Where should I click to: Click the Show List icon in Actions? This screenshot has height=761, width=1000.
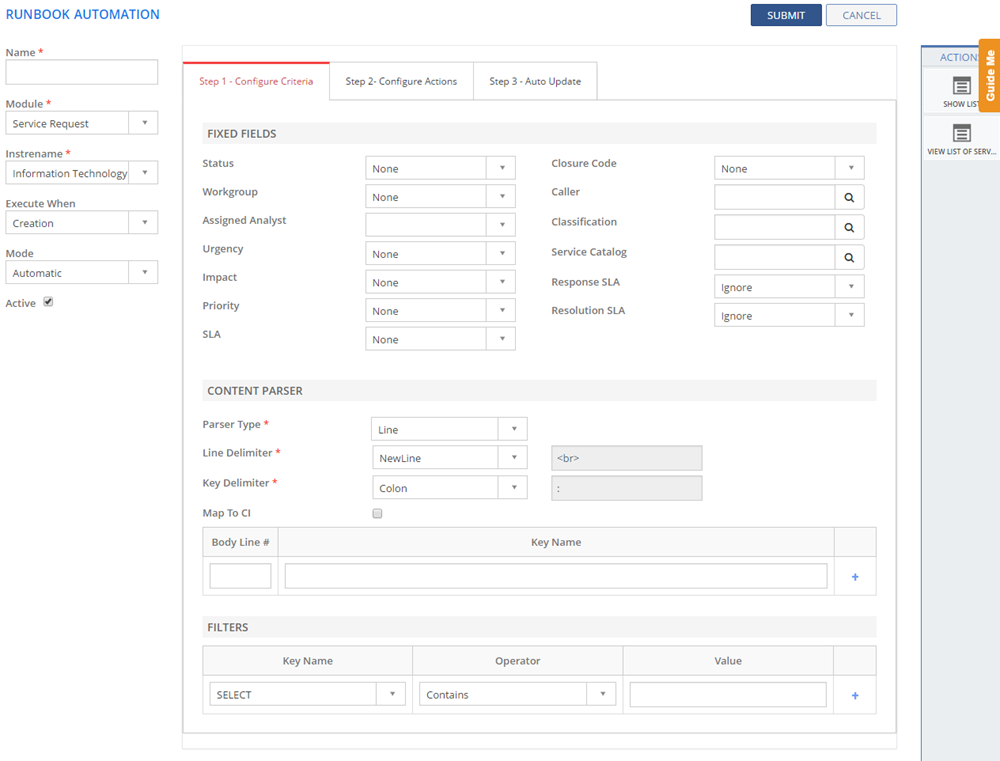click(961, 87)
